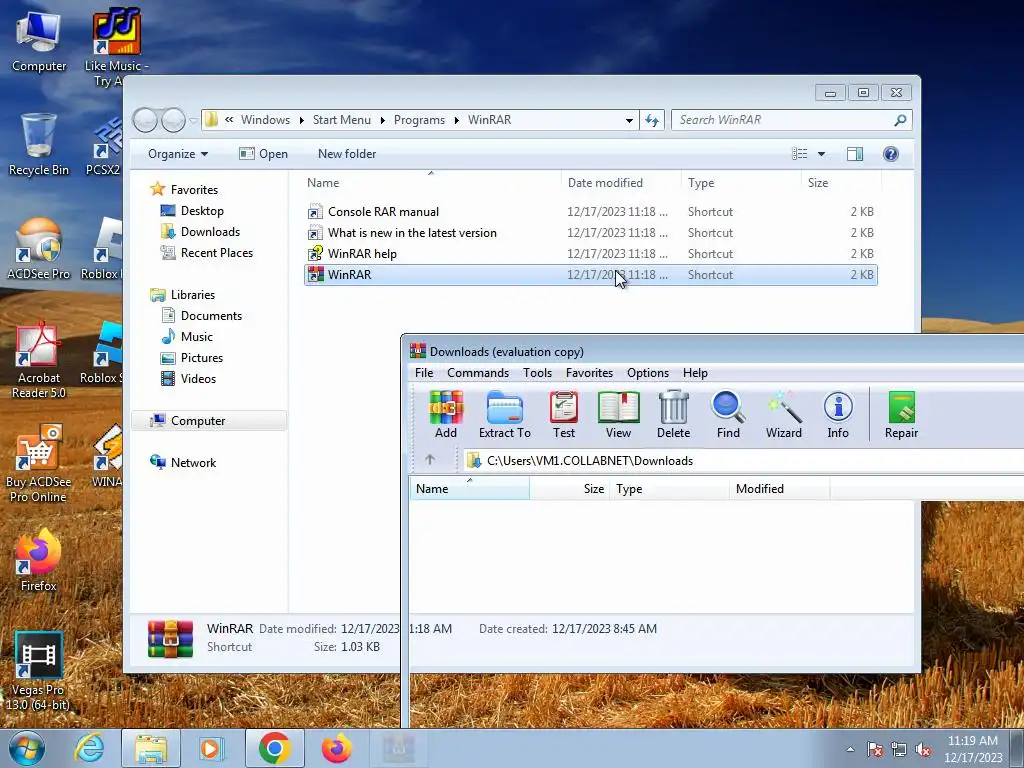The width and height of the screenshot is (1024, 768).
Task: Sort WinRAR list by Name column
Action: 470,488
